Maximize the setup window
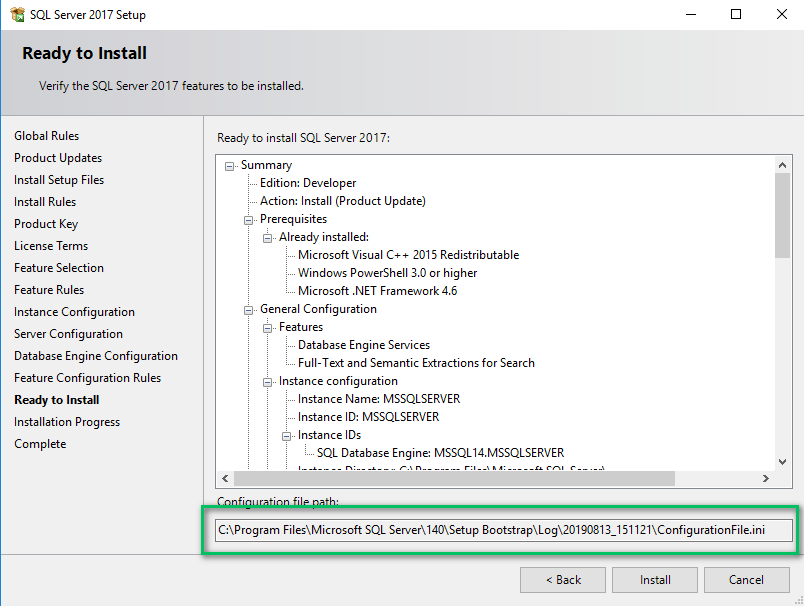 [736, 14]
